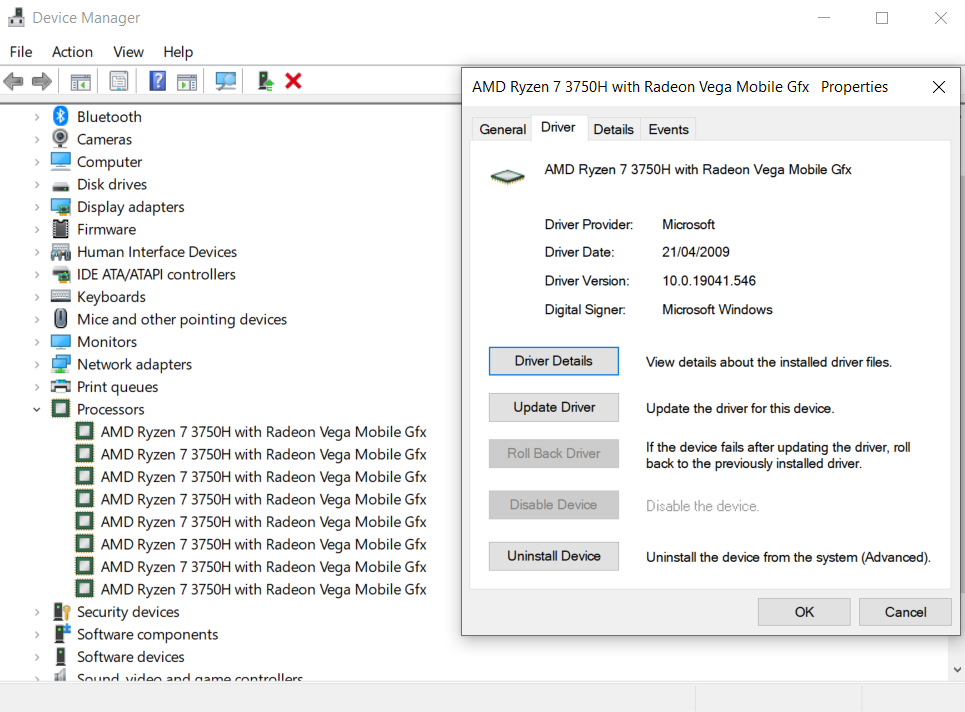Click the Update device driver toolbar icon
The width and height of the screenshot is (965, 712).
[x=265, y=81]
